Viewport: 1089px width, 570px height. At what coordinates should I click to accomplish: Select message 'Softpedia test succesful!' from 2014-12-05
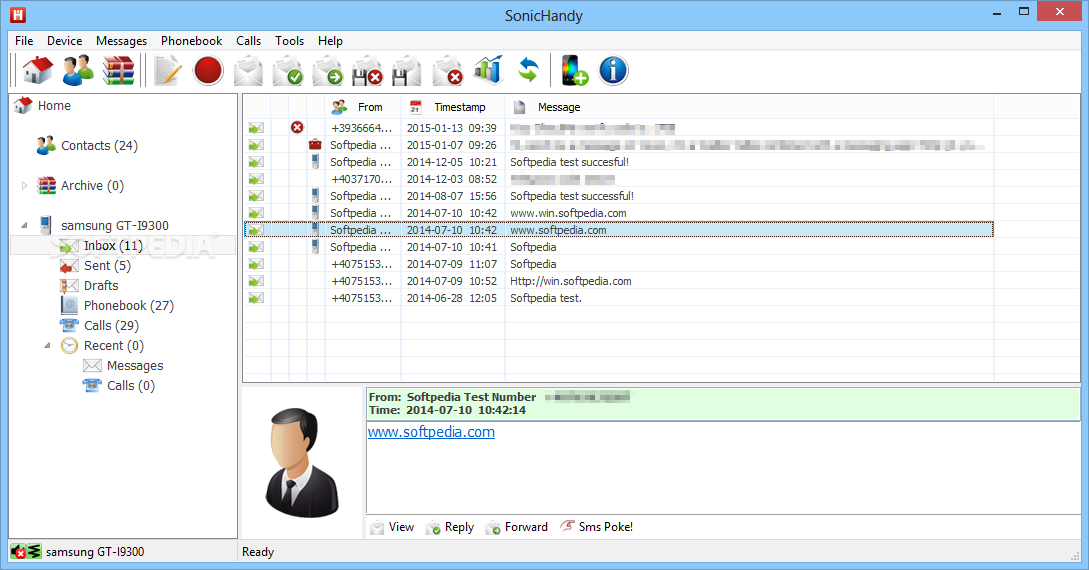pos(618,162)
